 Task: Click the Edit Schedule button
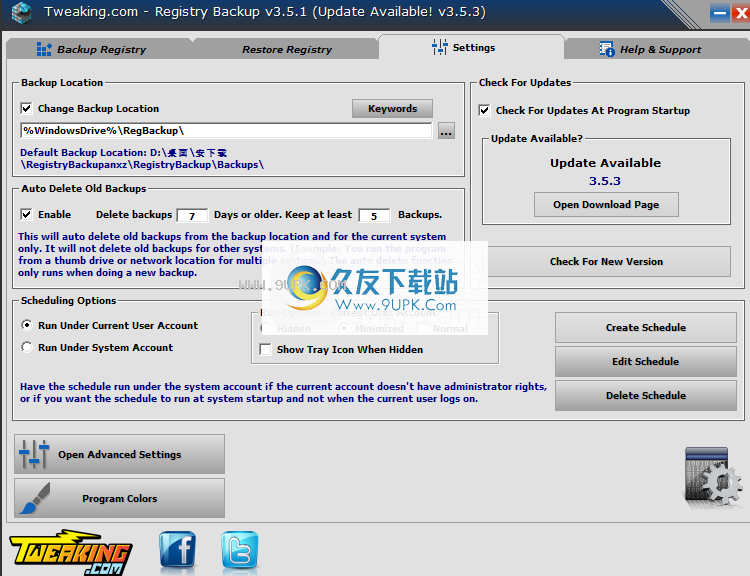[x=646, y=362]
